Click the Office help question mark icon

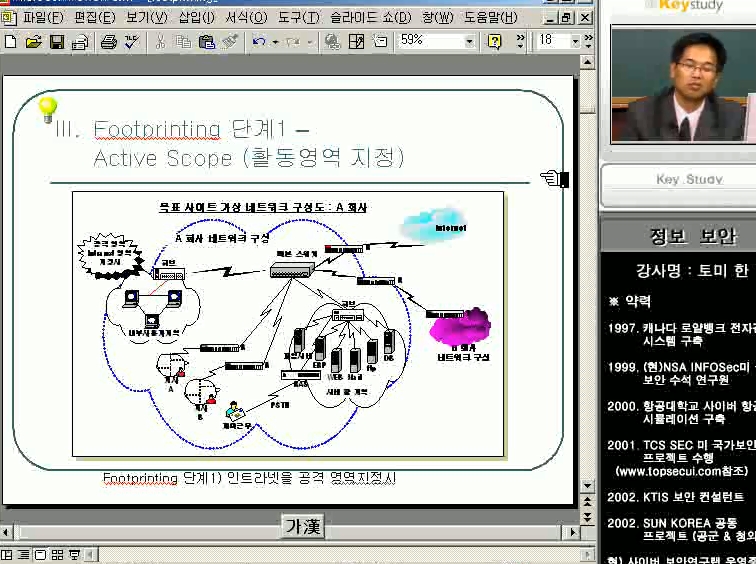494,42
